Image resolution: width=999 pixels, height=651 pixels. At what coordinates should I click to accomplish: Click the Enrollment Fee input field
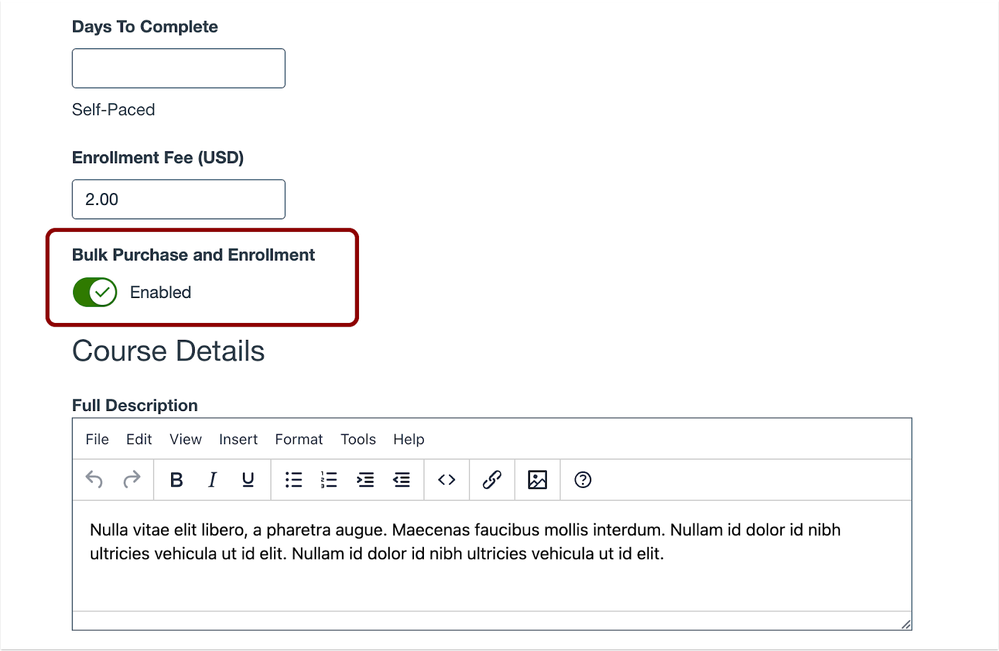coord(178,199)
